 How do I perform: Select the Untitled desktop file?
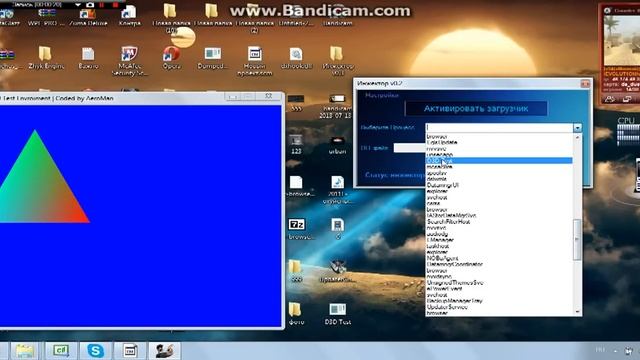coord(296,16)
